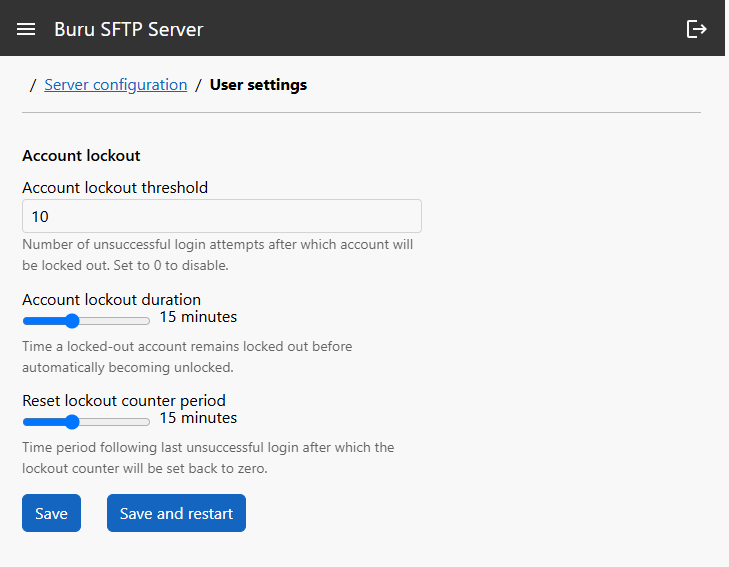Click the unfilled track of the reset counter slider
This screenshot has height=567, width=729.
tap(114, 422)
